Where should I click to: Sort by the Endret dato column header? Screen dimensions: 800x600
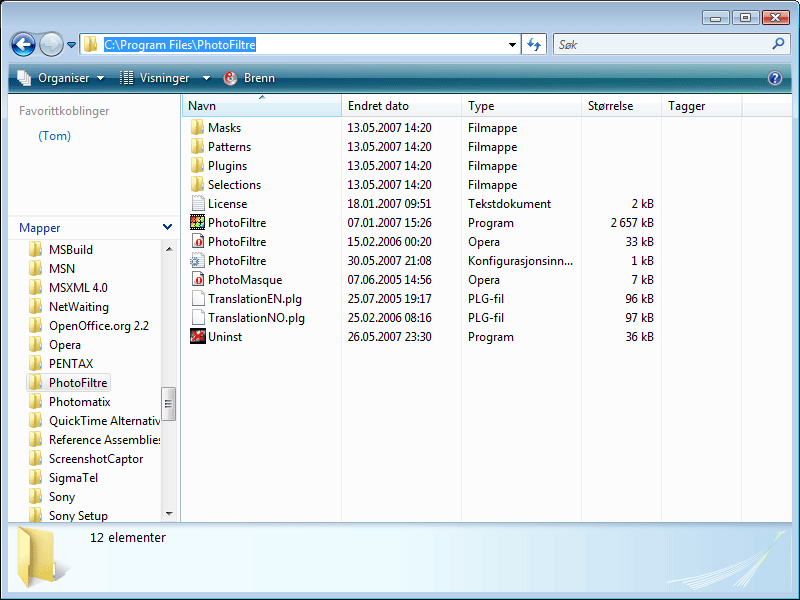point(402,106)
